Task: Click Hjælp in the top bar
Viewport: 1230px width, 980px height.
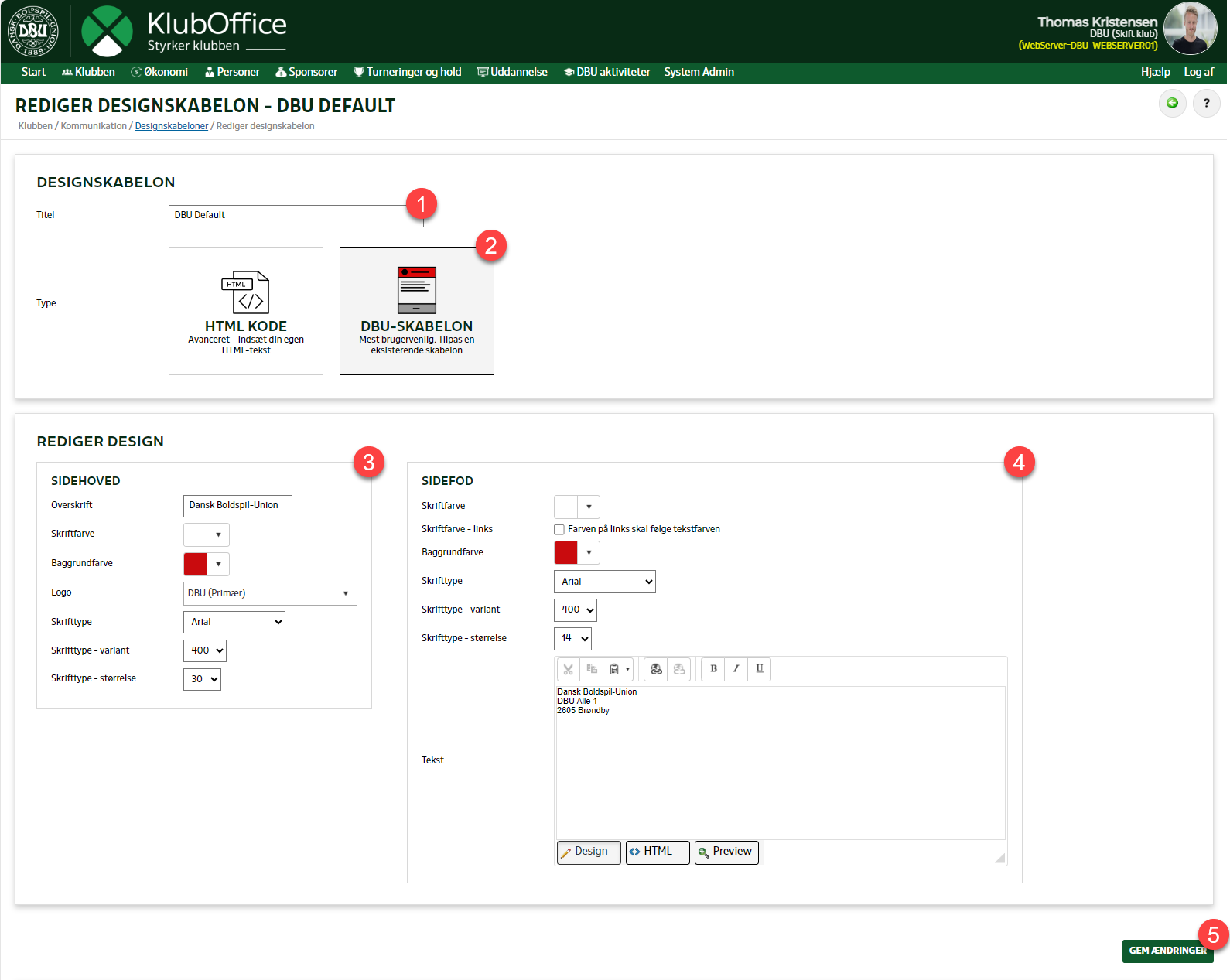Action: click(x=1155, y=72)
